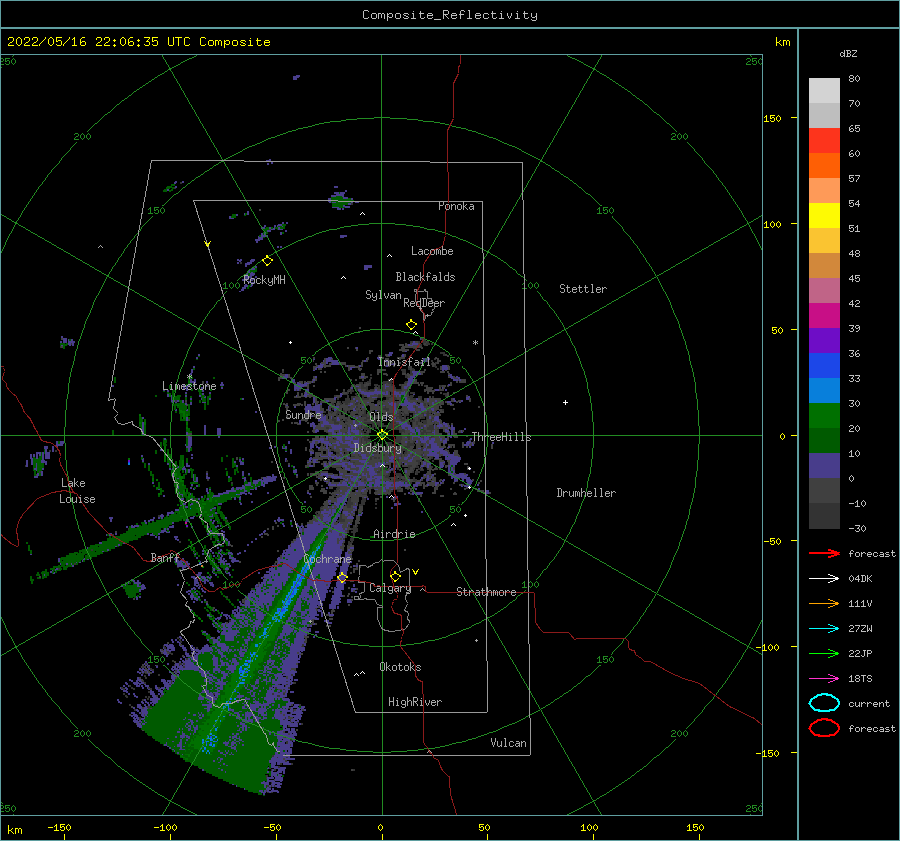Click the white plus marker west of Drumheller
This screenshot has width=900, height=841.
click(565, 402)
